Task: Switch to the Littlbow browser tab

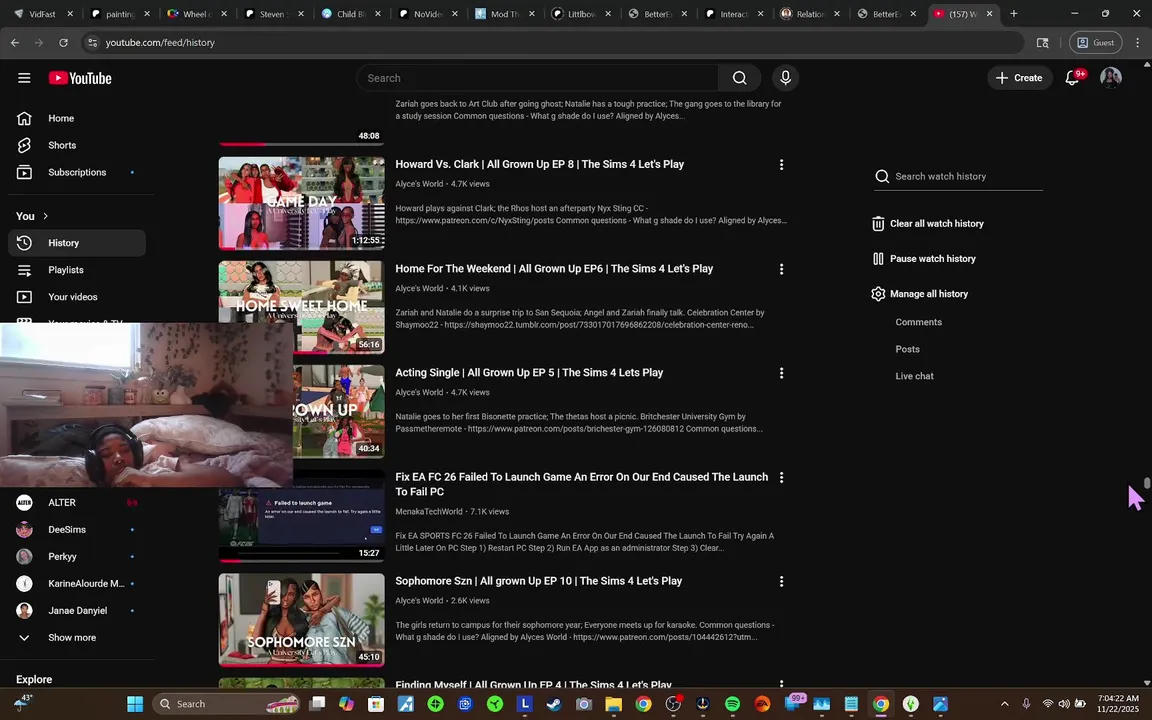Action: [x=582, y=14]
